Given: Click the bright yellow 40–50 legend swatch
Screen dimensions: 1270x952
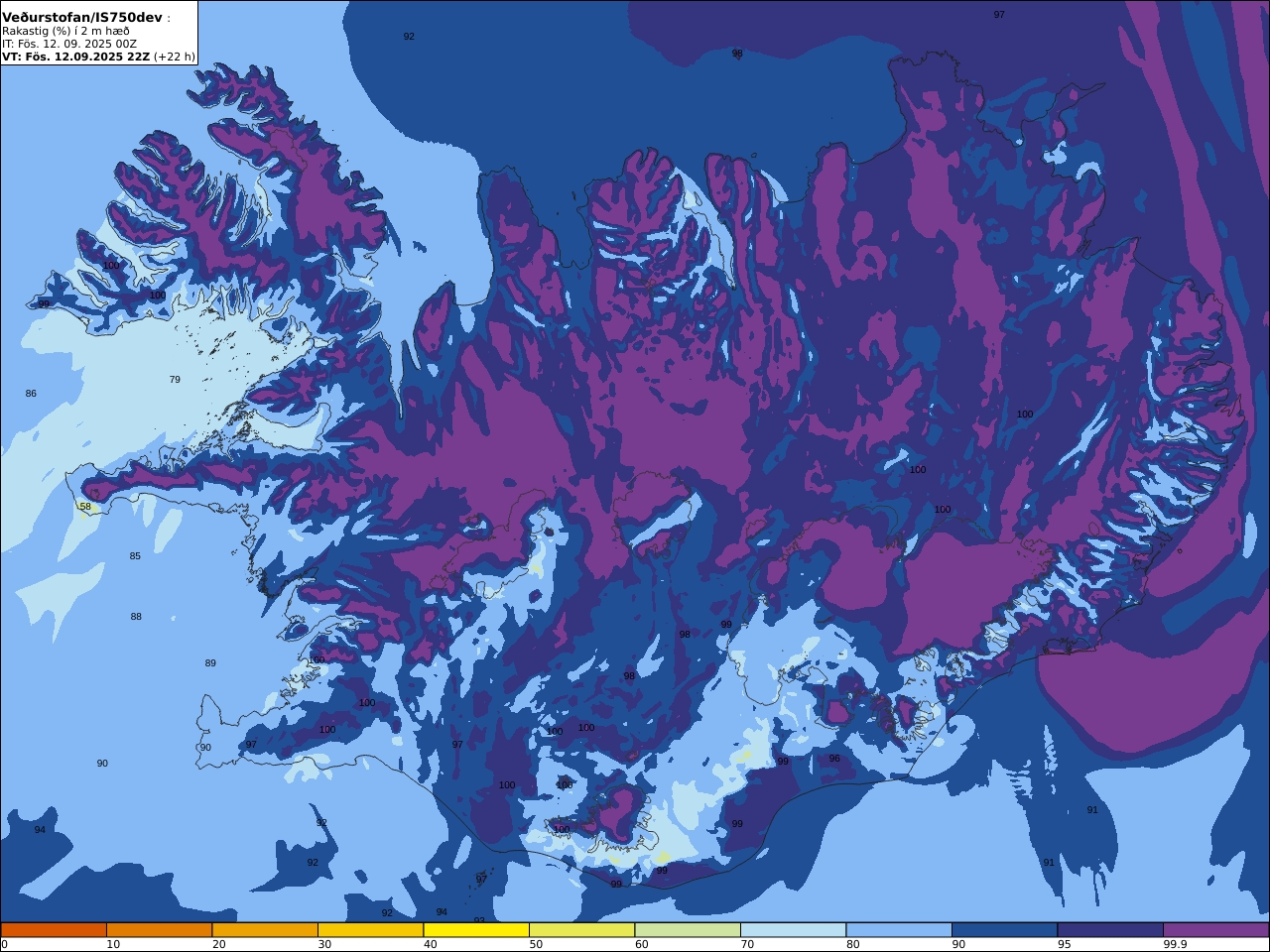Looking at the screenshot, I should pyautogui.click(x=476, y=930).
